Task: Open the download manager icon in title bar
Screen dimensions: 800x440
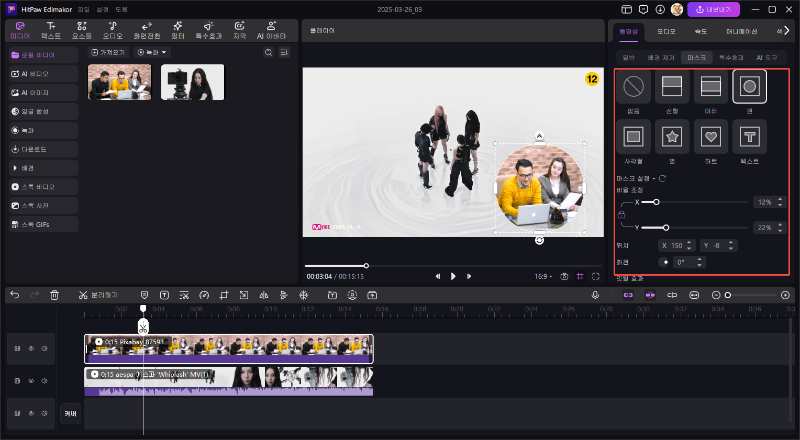Action: [660, 9]
